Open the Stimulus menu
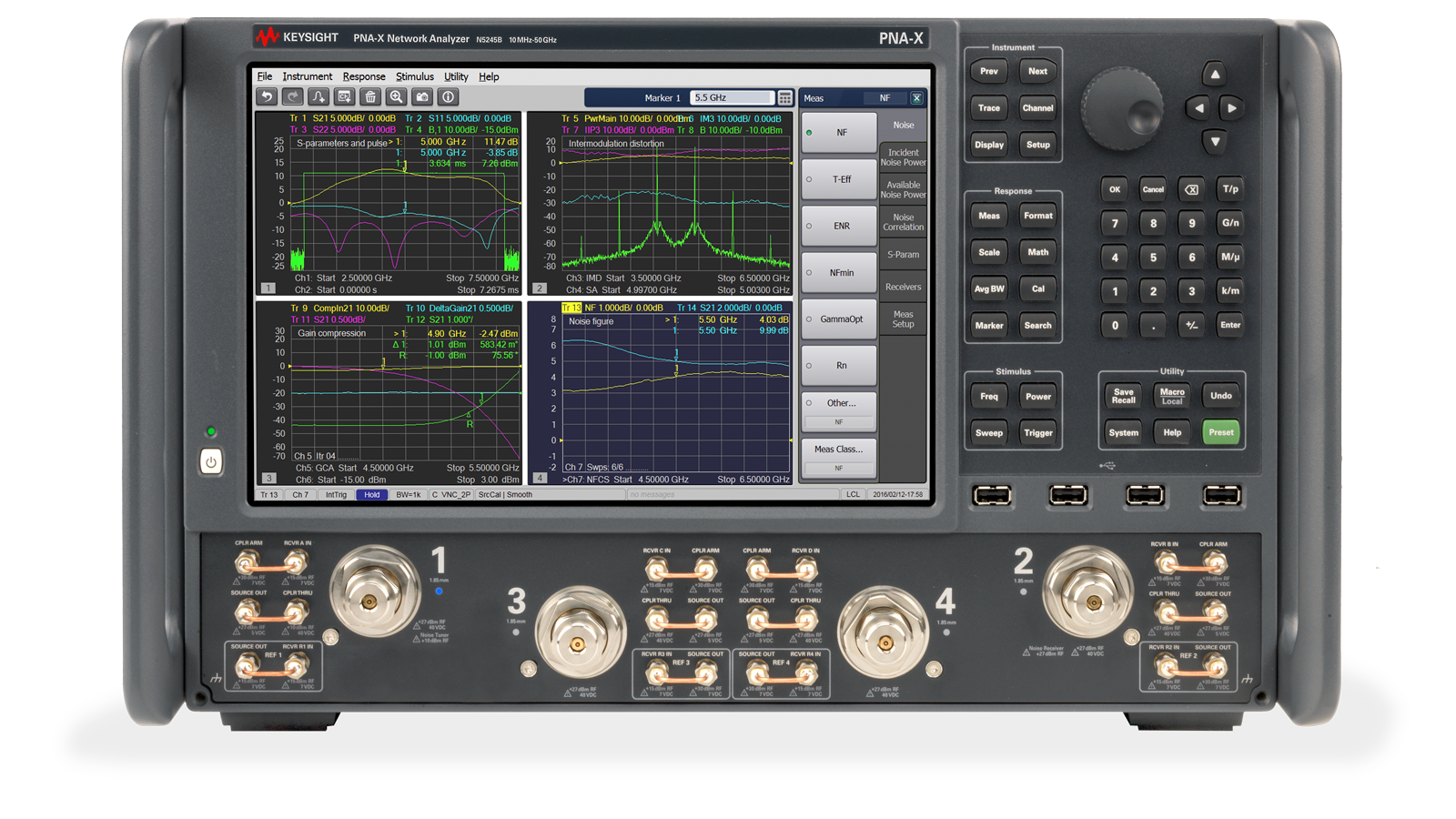 414,76
